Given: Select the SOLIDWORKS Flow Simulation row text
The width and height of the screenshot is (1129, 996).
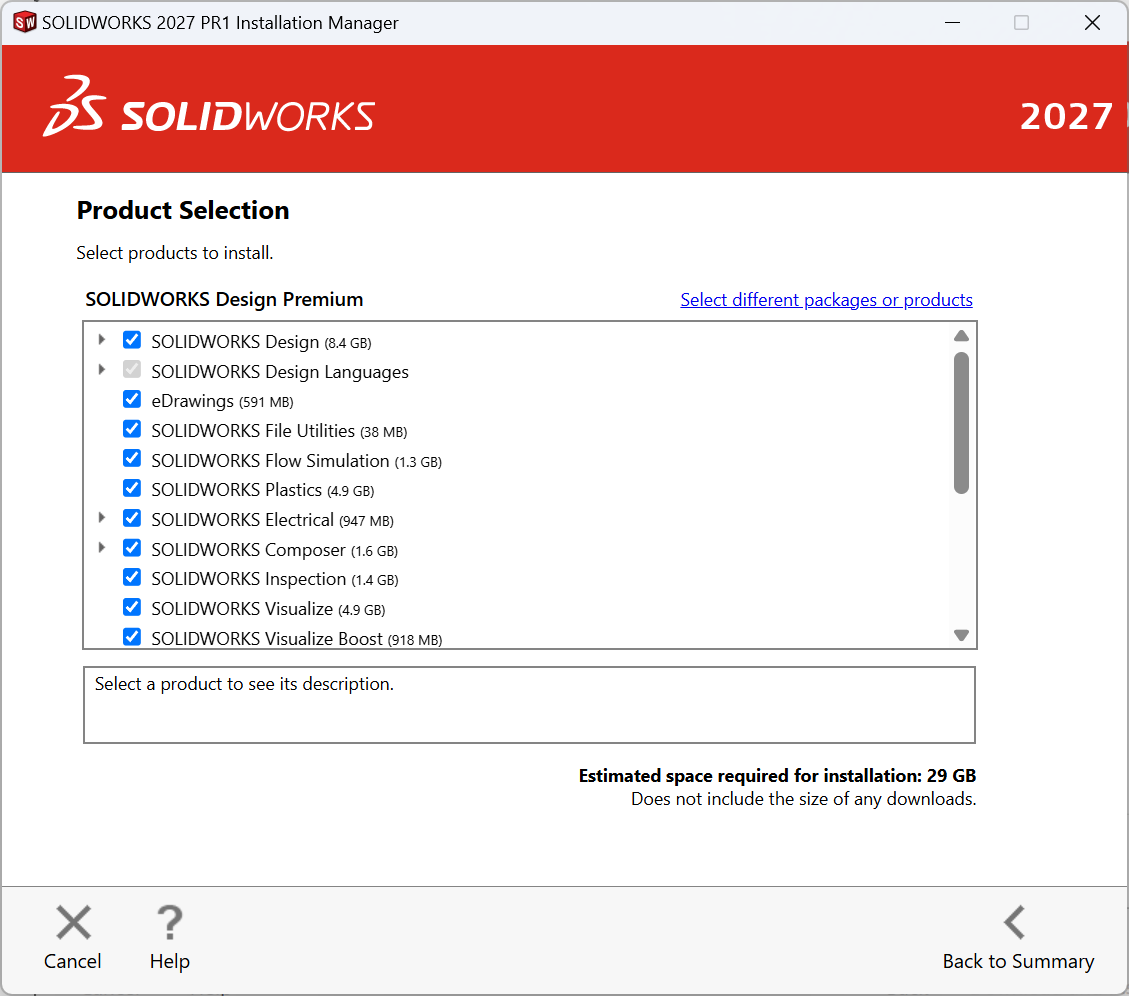Looking at the screenshot, I should 297,461.
